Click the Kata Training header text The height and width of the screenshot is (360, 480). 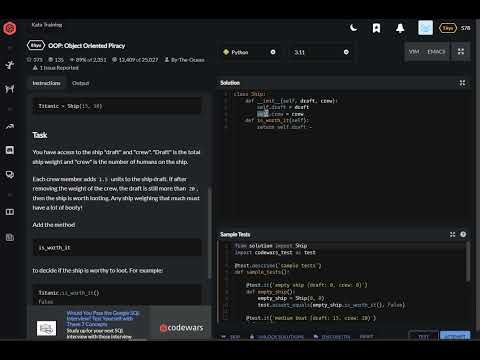[47, 25]
